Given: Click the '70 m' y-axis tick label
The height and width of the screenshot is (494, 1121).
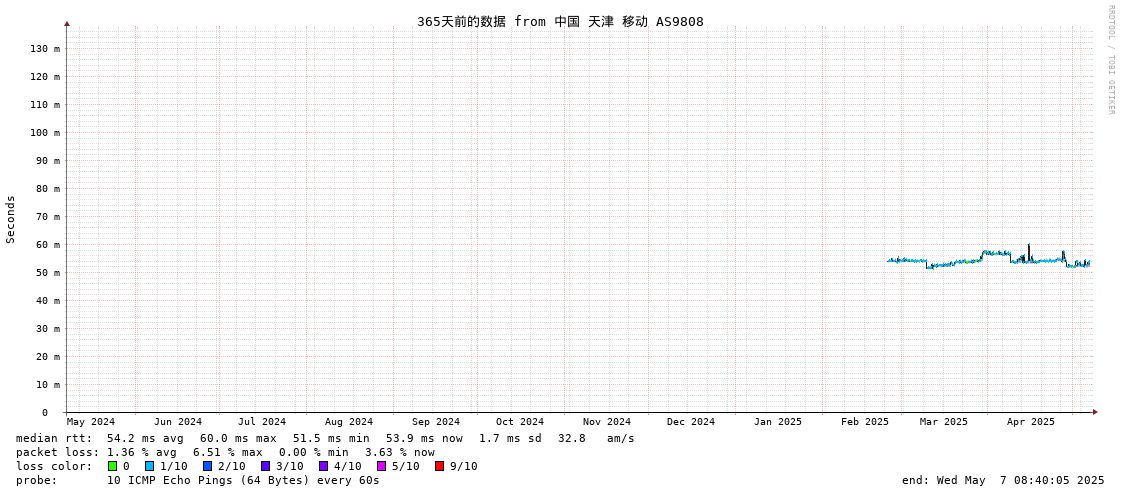Looking at the screenshot, I should (48, 217).
